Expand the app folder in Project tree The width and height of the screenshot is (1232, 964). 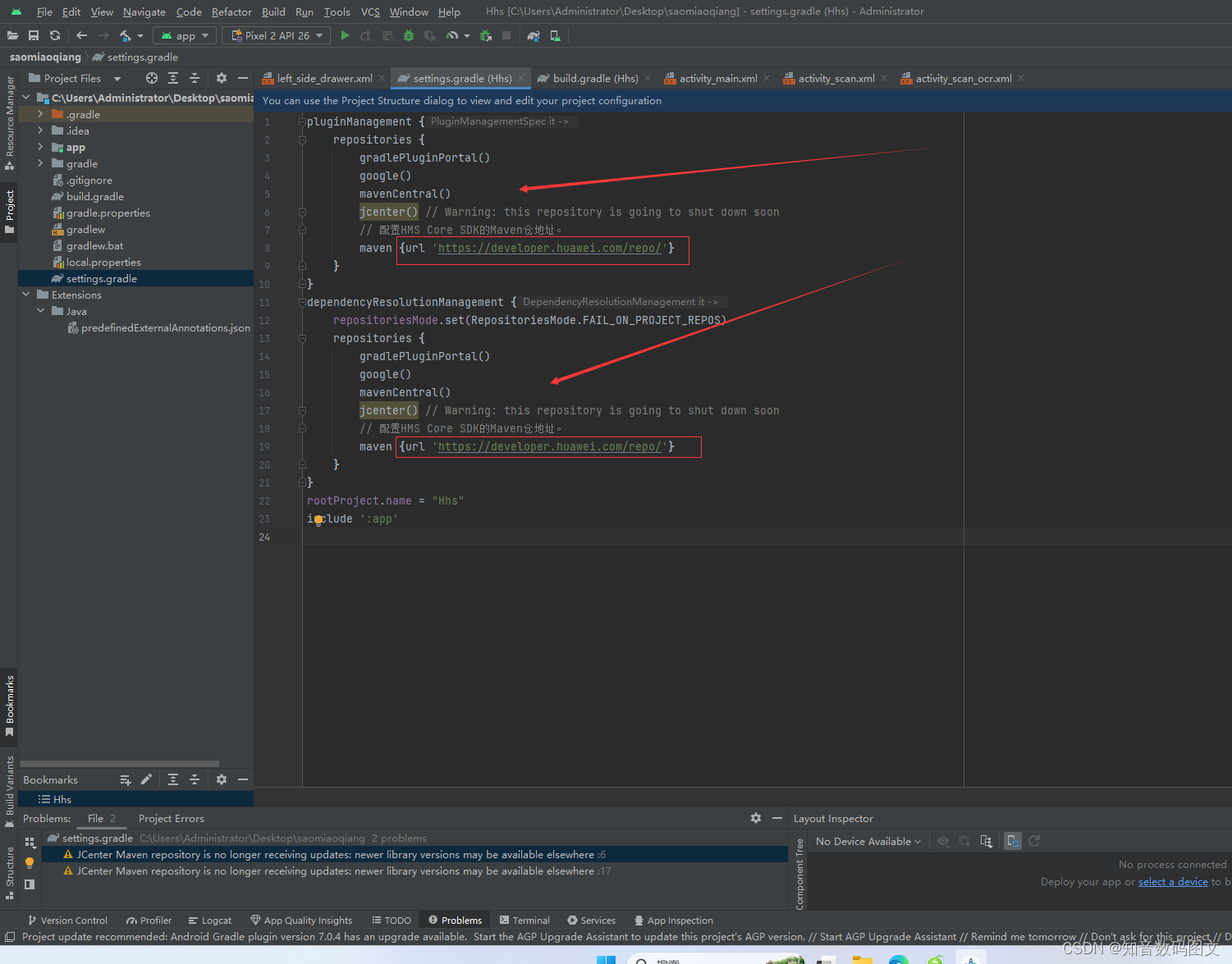click(x=39, y=147)
